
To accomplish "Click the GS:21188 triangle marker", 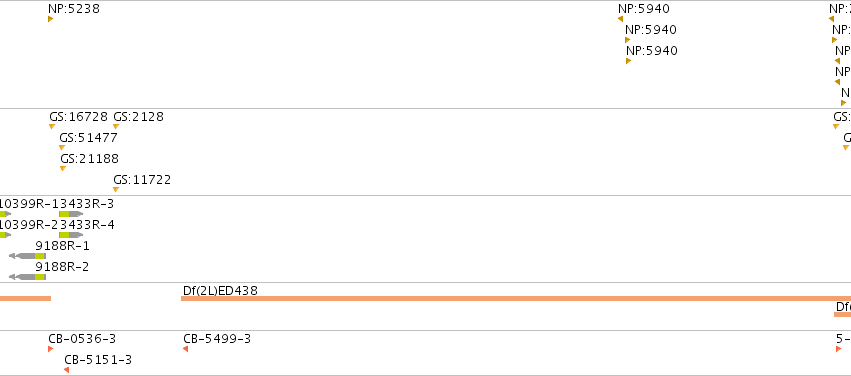I will coord(63,169).
